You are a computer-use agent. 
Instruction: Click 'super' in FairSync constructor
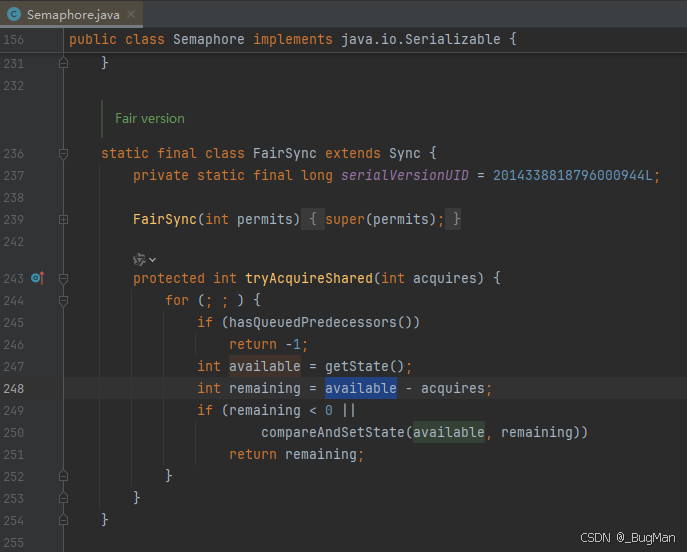point(345,219)
